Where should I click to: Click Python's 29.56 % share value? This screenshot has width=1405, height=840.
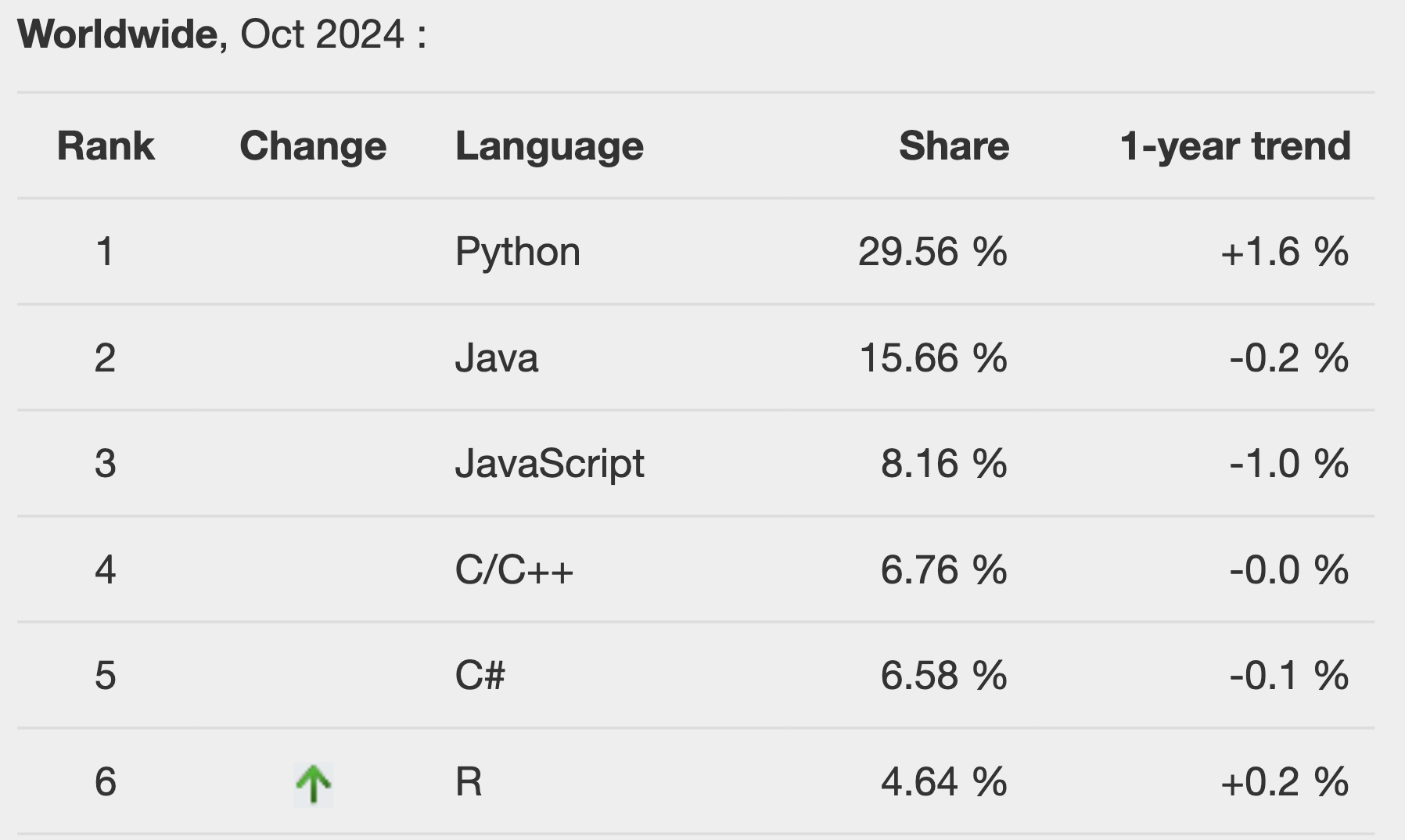pos(932,253)
